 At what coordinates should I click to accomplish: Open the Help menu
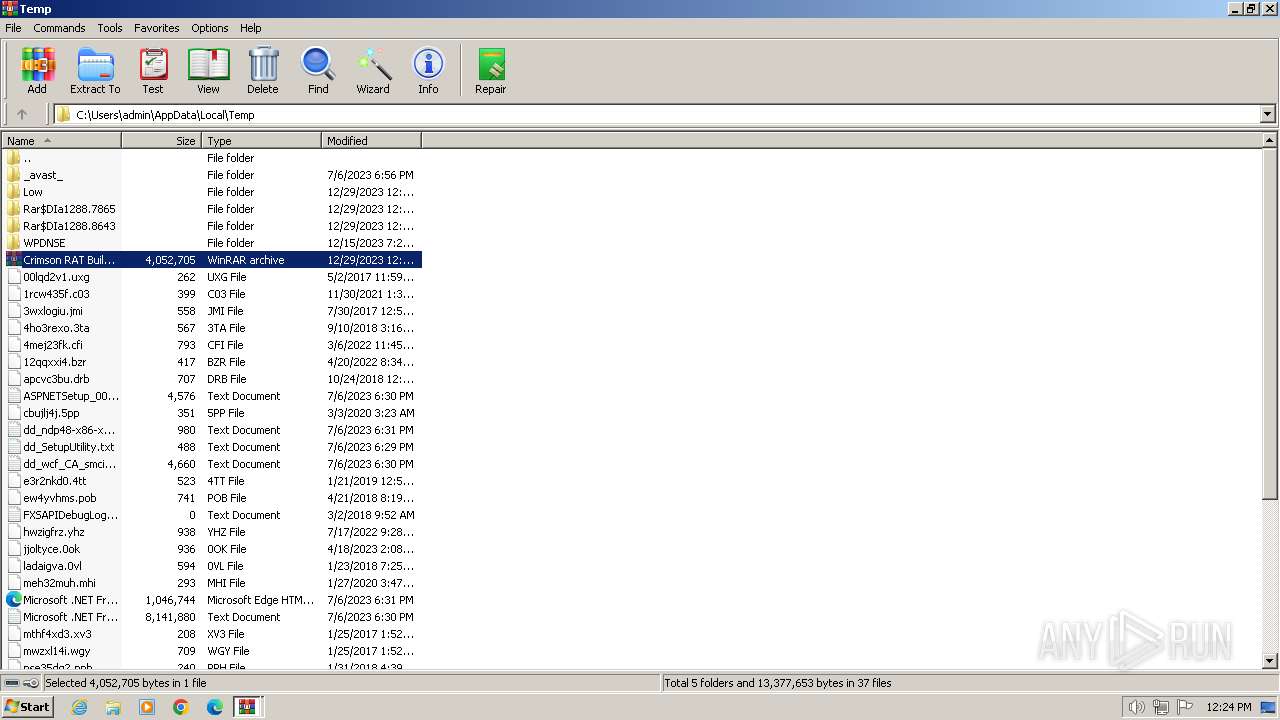tap(251, 28)
